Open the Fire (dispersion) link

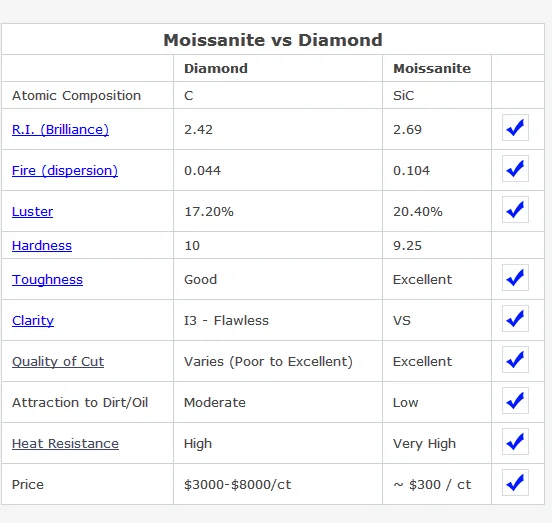[x=65, y=170]
